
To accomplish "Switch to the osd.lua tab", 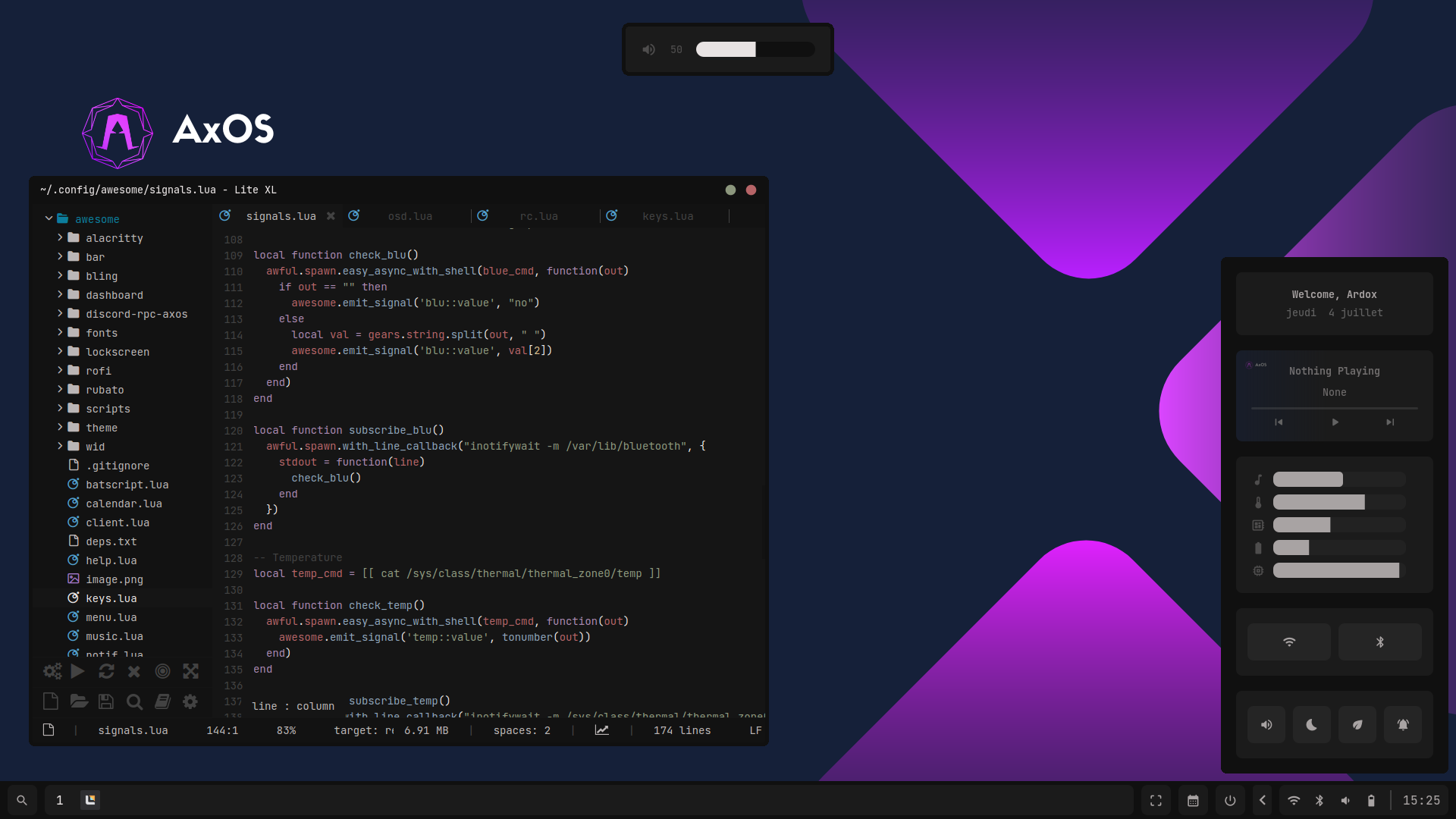I will tap(409, 216).
